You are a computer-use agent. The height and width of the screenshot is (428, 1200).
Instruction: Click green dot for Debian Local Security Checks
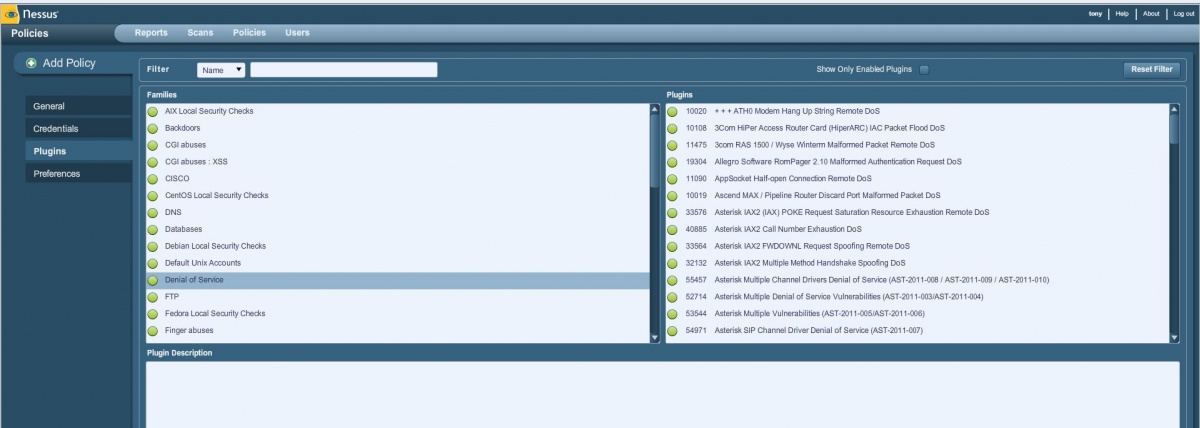pyautogui.click(x=153, y=247)
